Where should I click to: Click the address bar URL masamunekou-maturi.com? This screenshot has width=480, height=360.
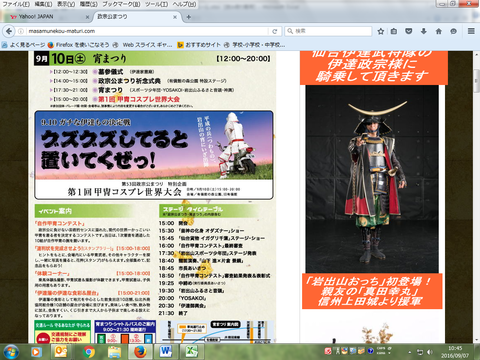click(x=62, y=31)
